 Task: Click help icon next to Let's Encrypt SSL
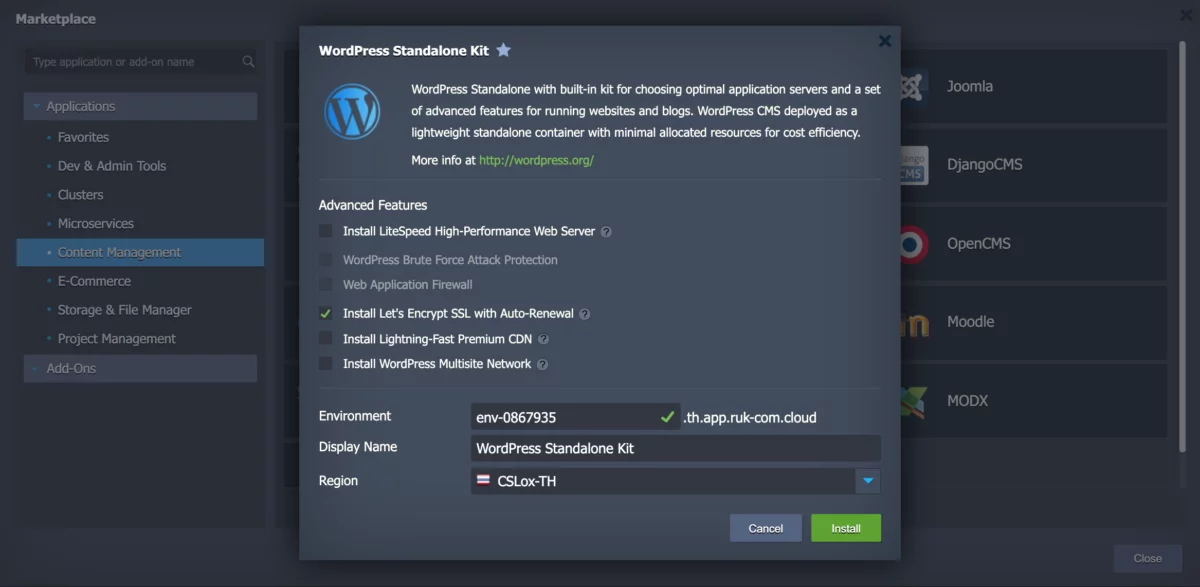tap(585, 314)
